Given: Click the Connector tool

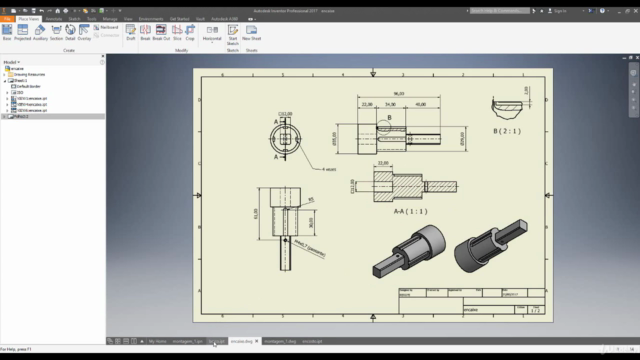Looking at the screenshot, I should tap(106, 35).
